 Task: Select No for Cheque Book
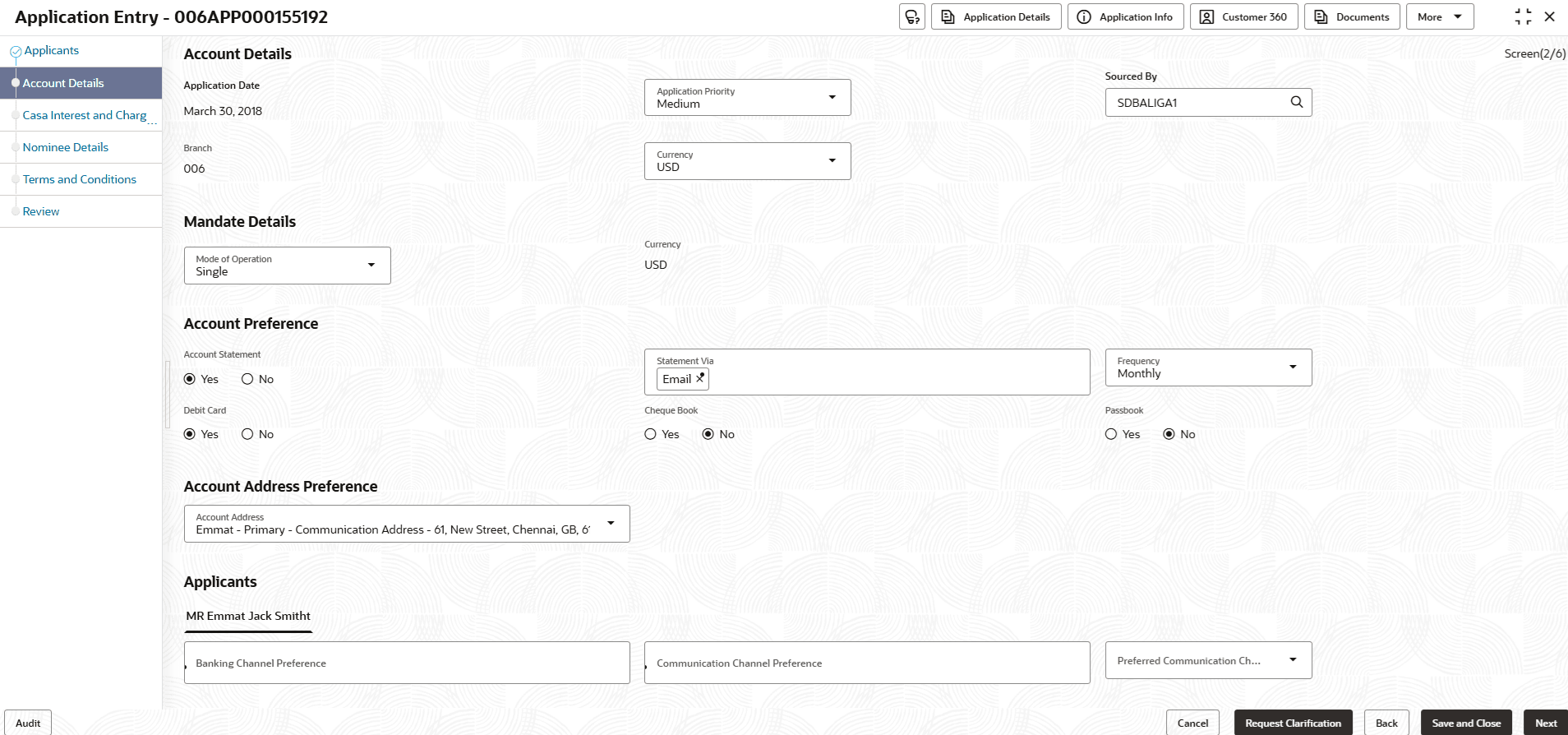click(708, 434)
